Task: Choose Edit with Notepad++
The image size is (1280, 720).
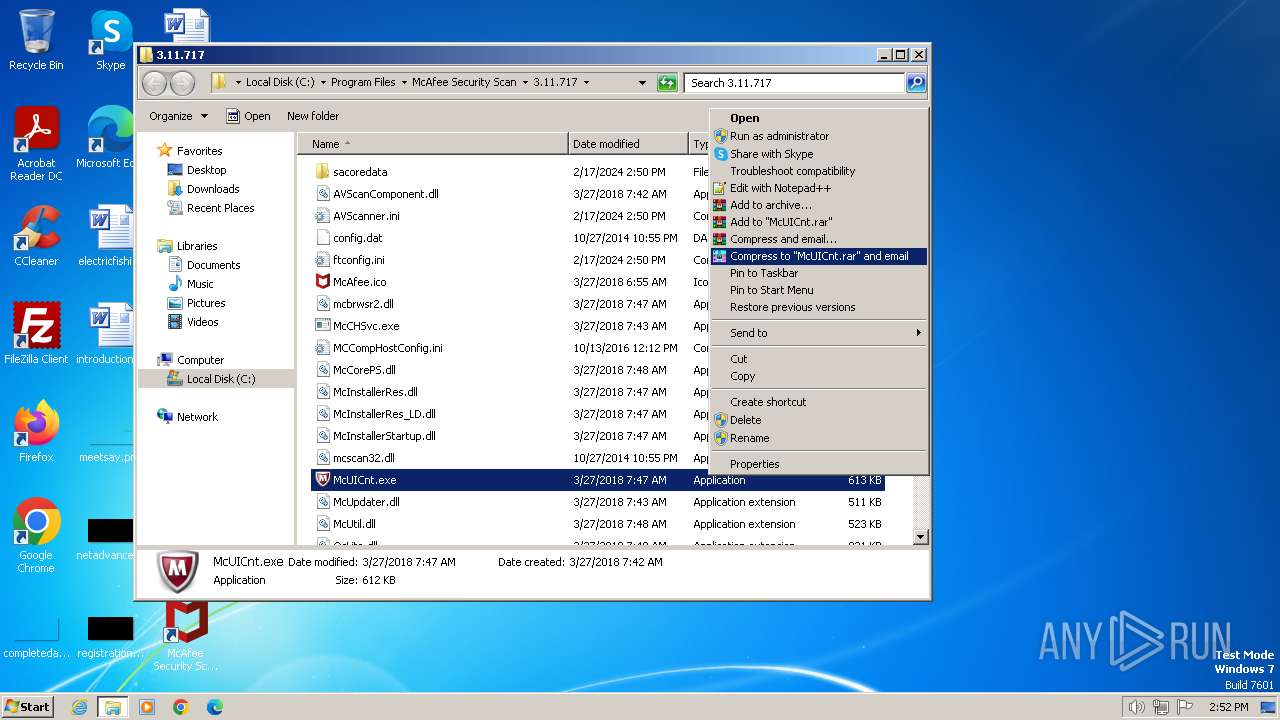Action: point(819,188)
